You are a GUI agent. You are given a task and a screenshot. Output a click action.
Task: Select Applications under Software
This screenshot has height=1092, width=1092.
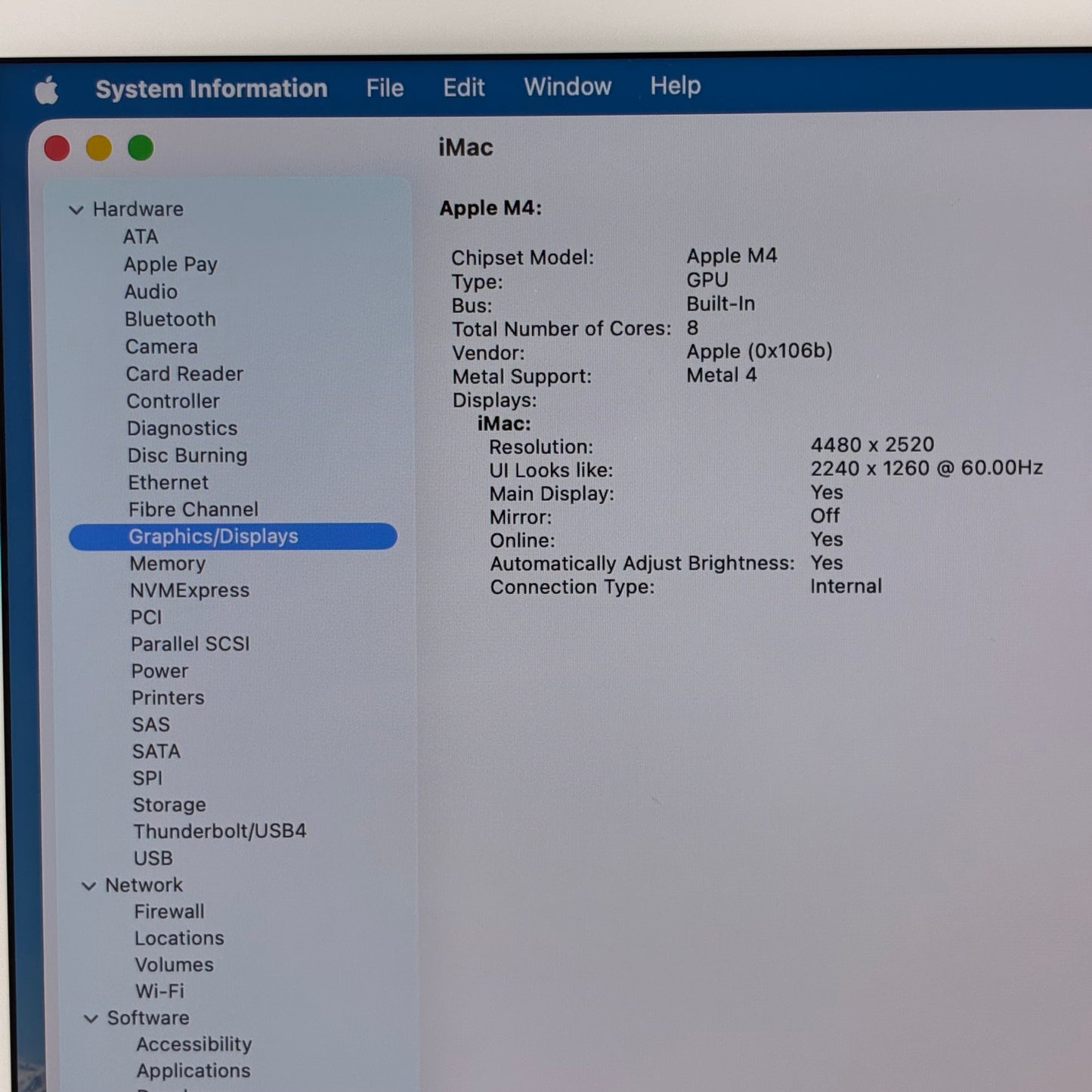pos(193,1071)
